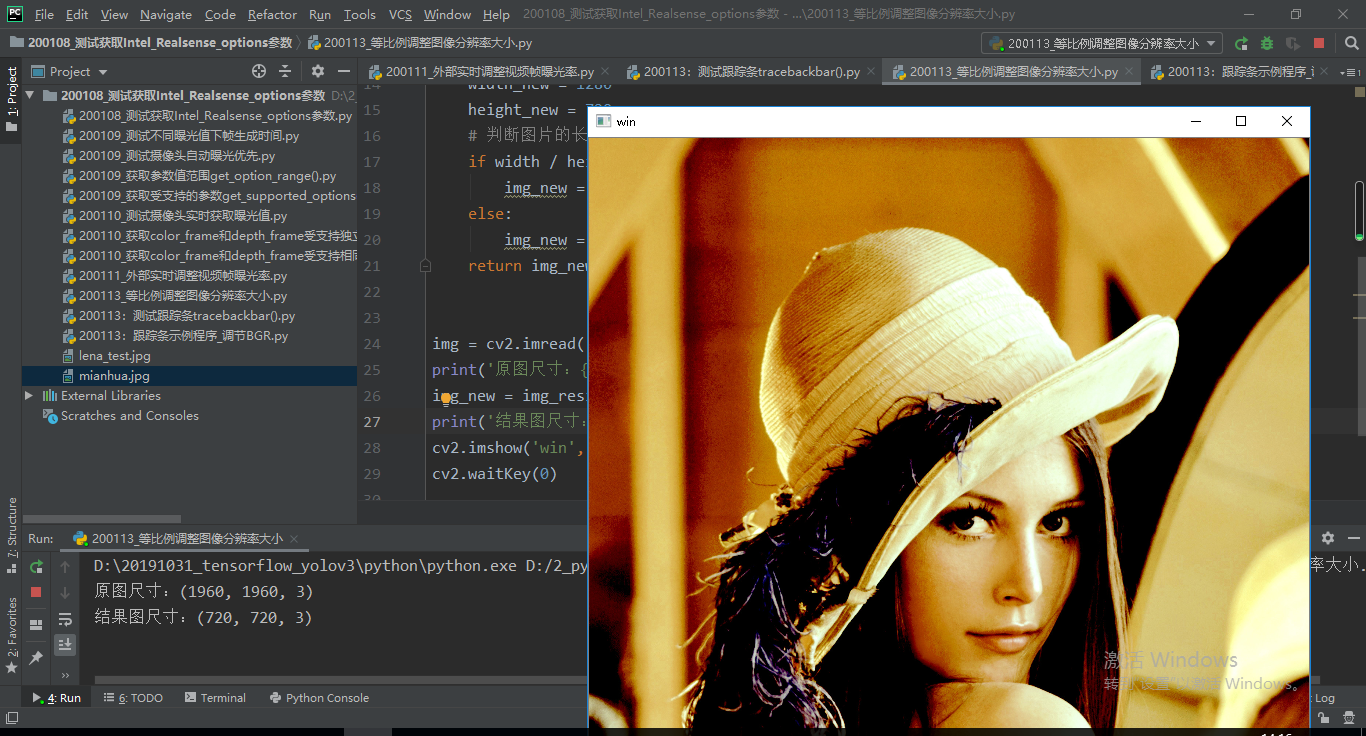Toggle tool window bars with the bottom-left corner icon

(11, 718)
